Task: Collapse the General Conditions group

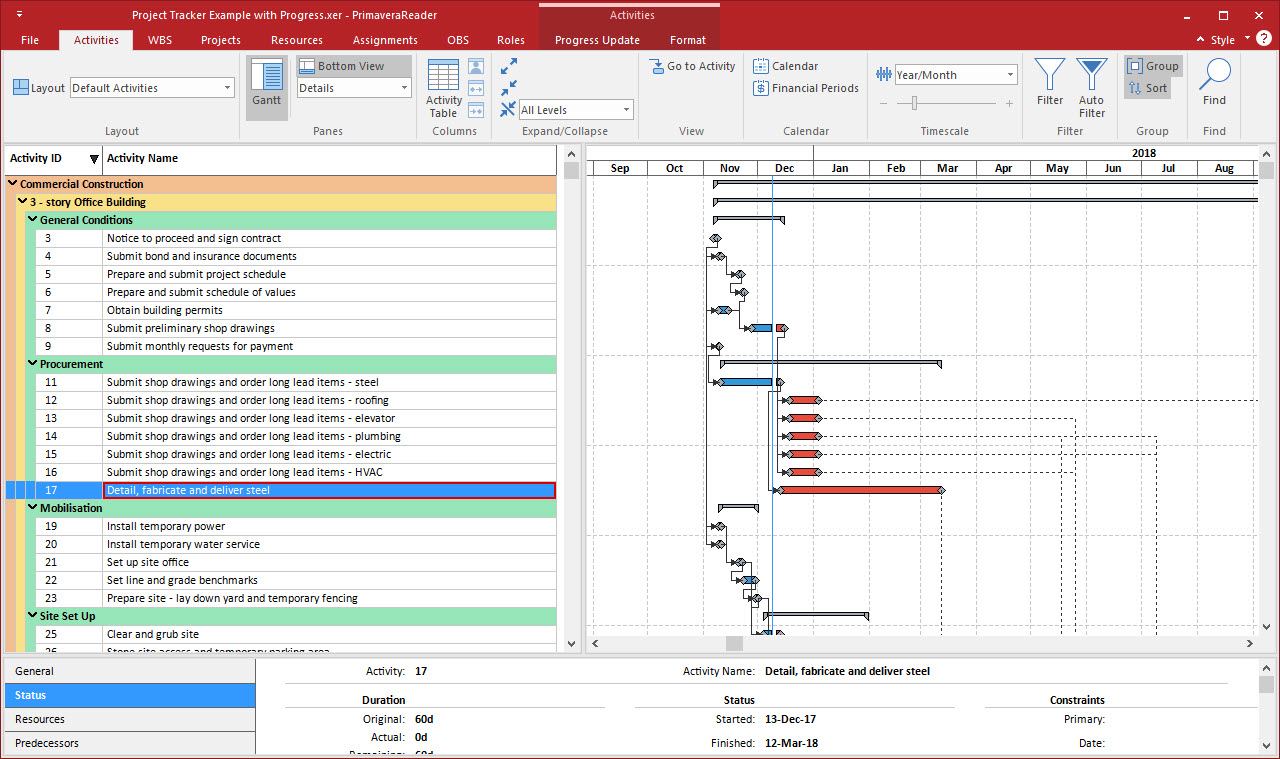Action: [32, 220]
